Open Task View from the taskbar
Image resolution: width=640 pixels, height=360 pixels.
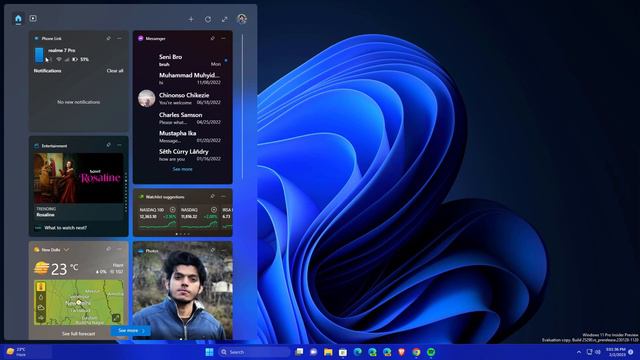click(299, 352)
